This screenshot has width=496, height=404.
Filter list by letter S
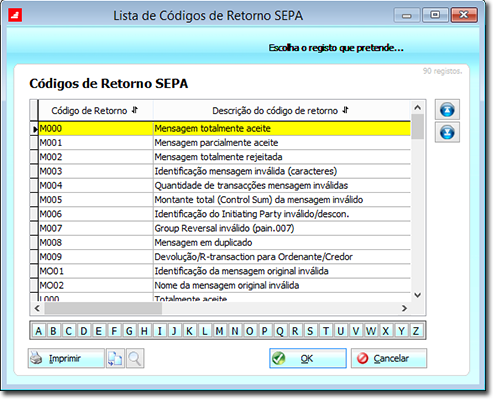point(310,331)
